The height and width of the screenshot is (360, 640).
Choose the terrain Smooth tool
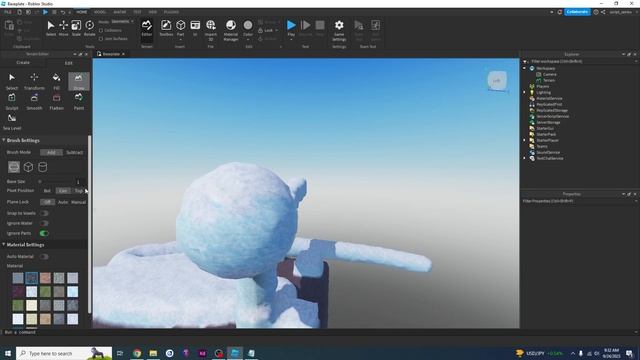34,102
